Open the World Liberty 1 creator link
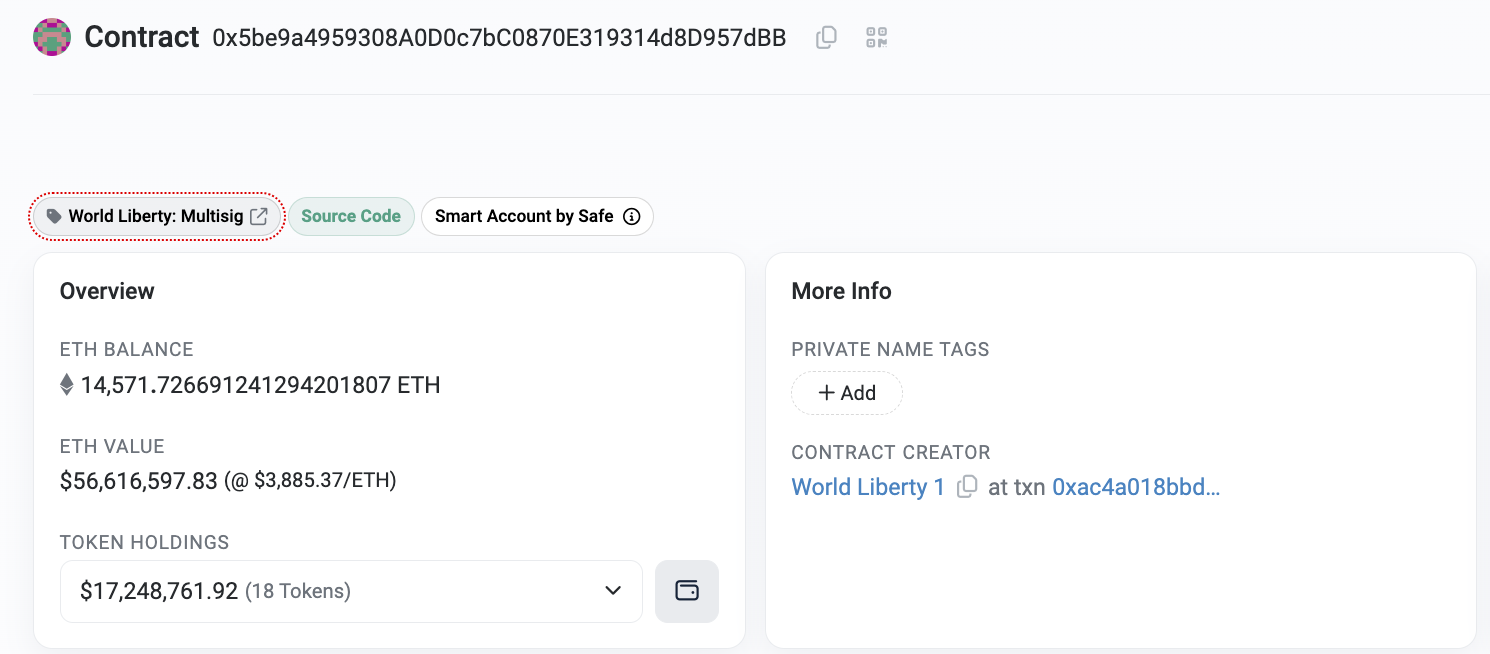 point(868,487)
